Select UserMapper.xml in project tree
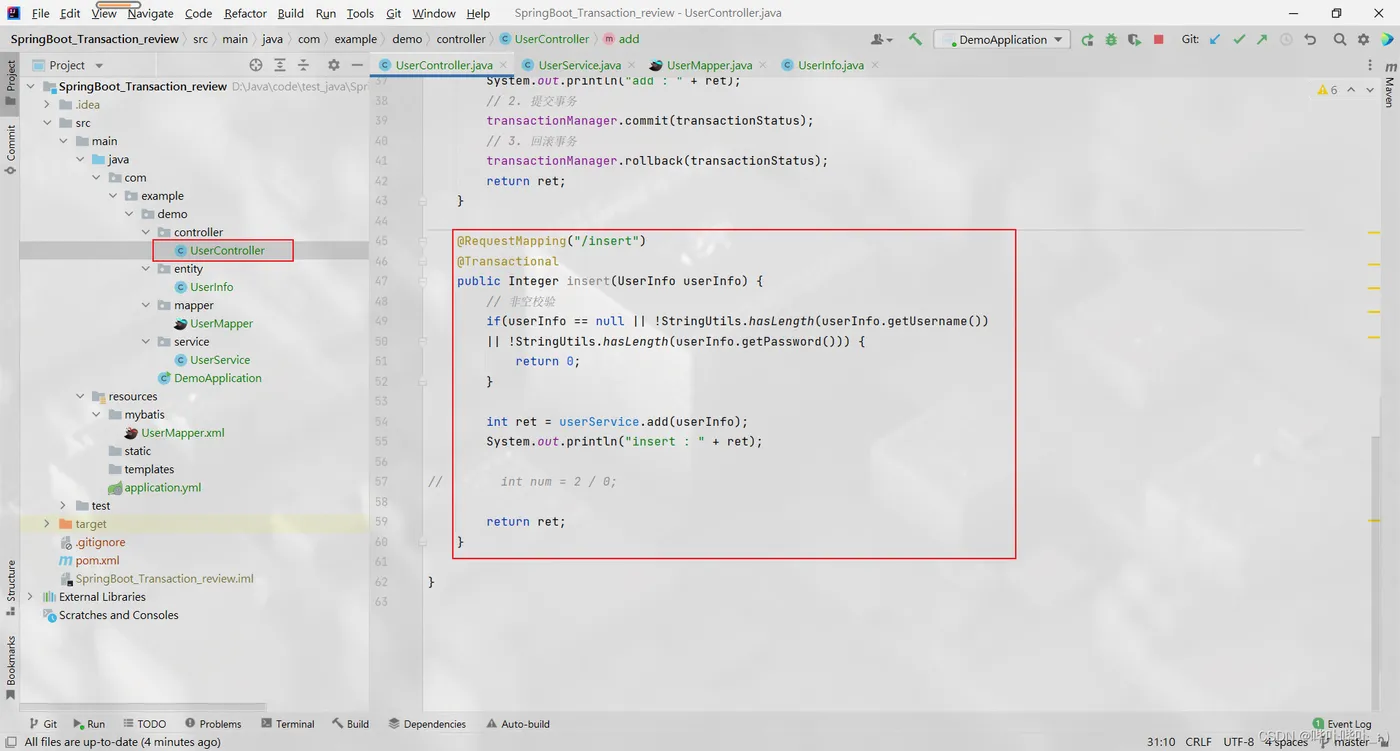The width and height of the screenshot is (1400, 751). pyautogui.click(x=183, y=433)
